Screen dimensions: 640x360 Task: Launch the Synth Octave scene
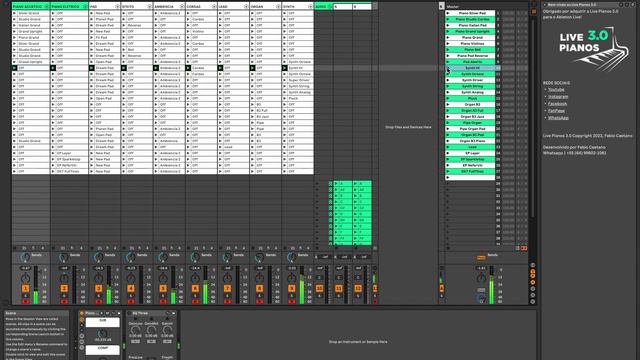(448, 74)
